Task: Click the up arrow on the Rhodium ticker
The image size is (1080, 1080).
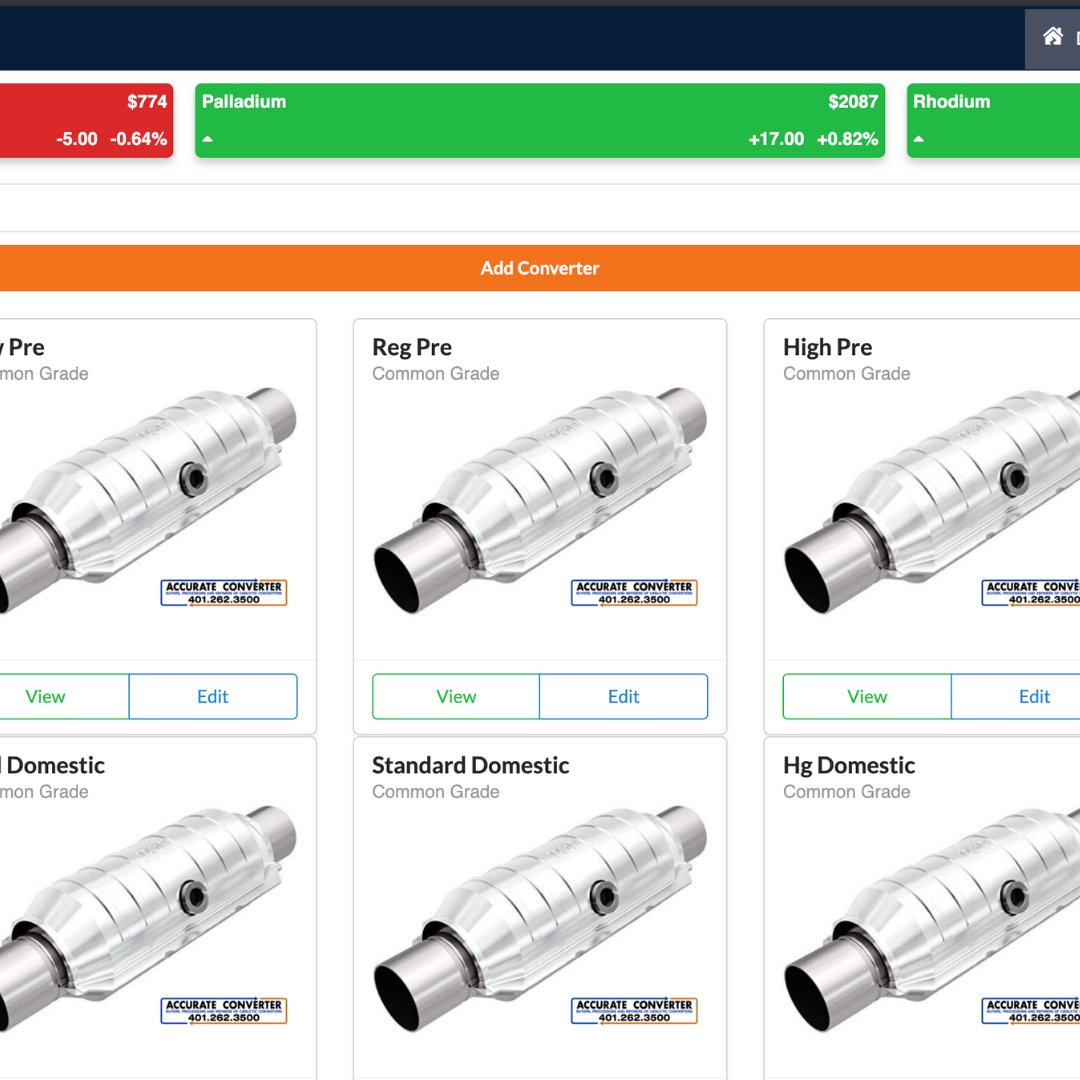Action: tap(918, 139)
